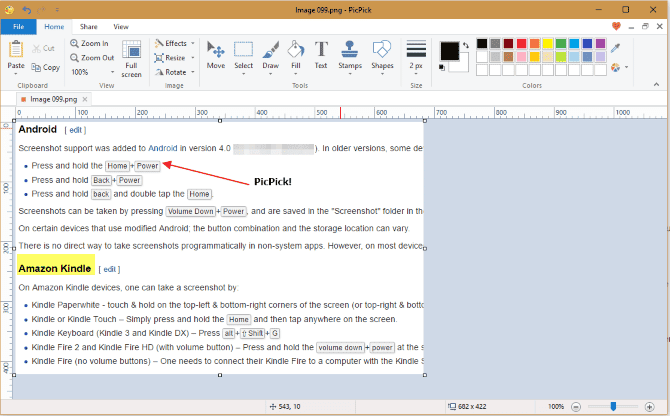Click the zoom in plus button in status bar
The image size is (670, 416).
[649, 407]
